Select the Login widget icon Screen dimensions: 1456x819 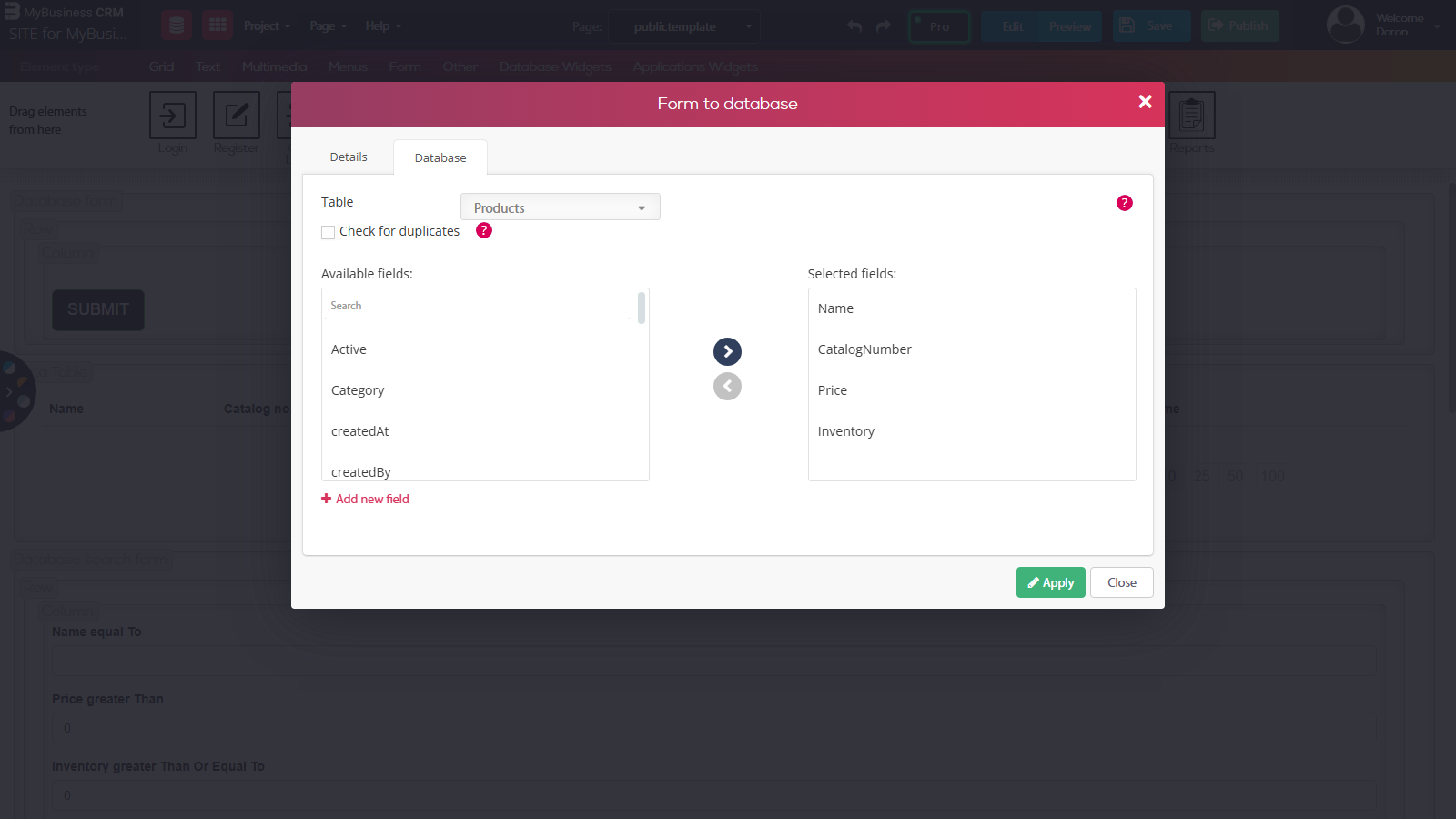click(x=173, y=115)
